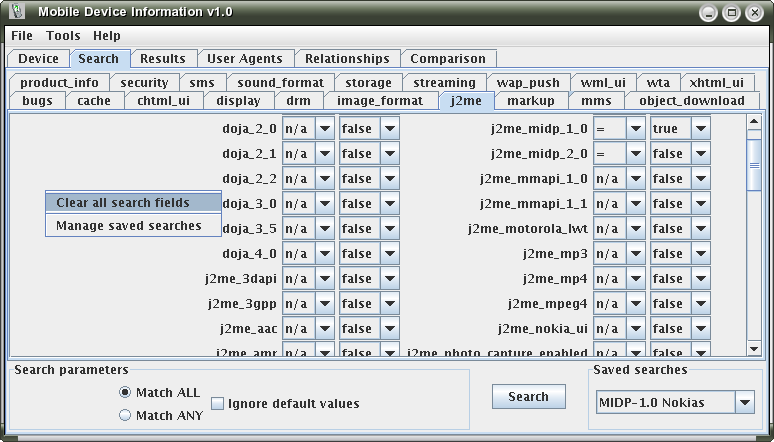The image size is (774, 442).
Task: Enable the Ignore default values checkbox
Action: [218, 404]
